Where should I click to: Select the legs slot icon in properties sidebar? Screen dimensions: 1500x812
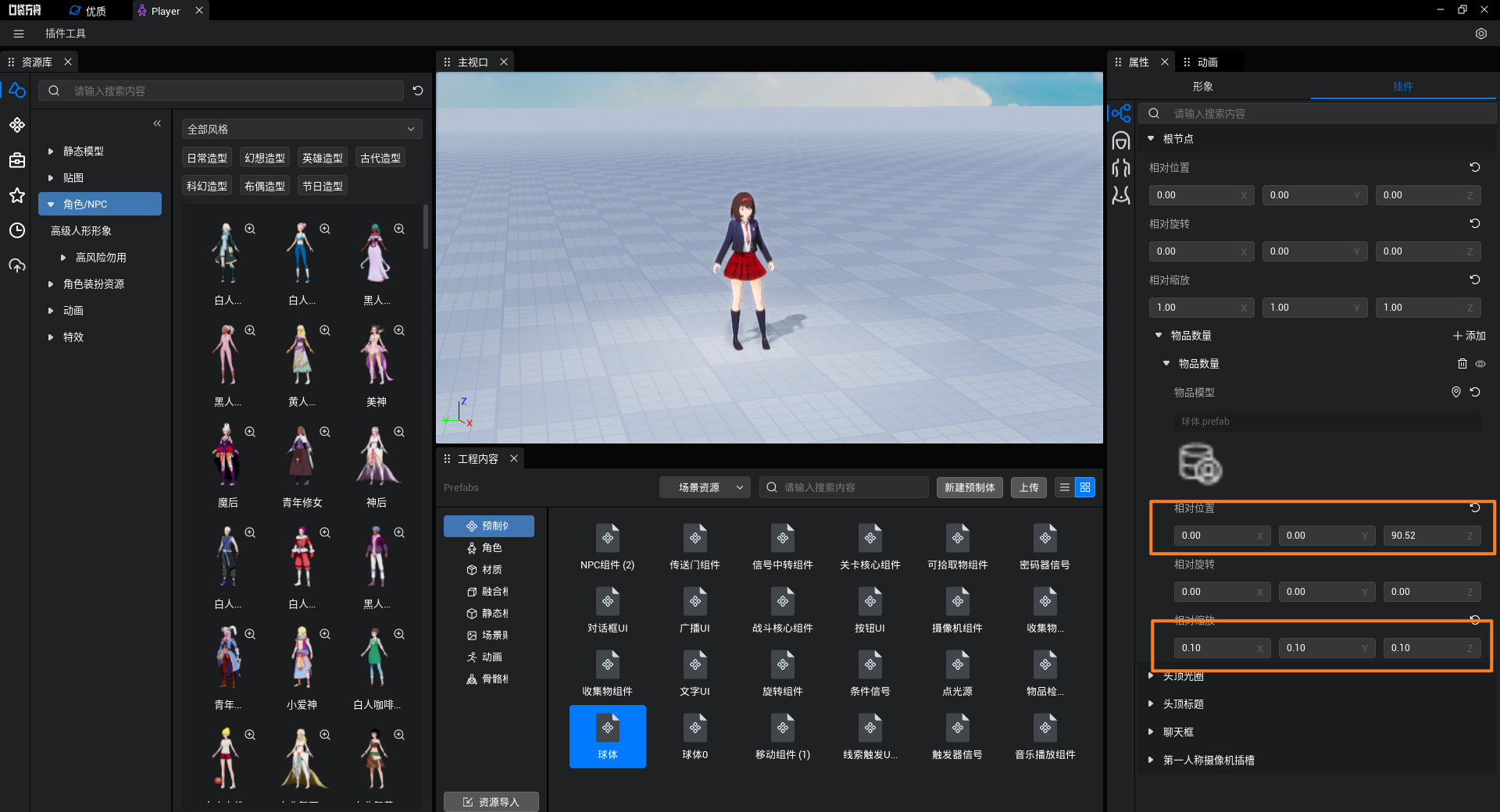tap(1121, 195)
